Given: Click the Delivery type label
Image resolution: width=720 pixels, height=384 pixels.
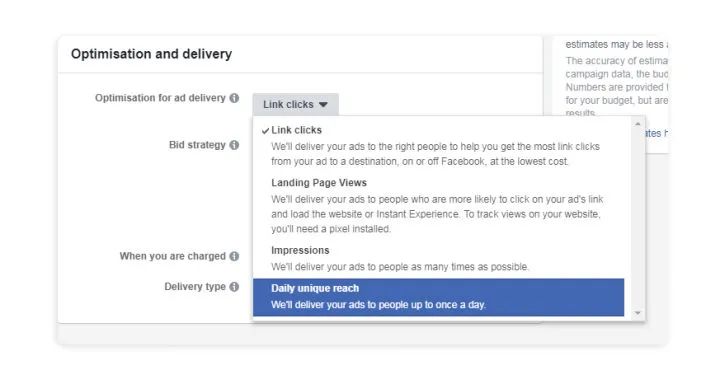Looking at the screenshot, I should pyautogui.click(x=195, y=287).
